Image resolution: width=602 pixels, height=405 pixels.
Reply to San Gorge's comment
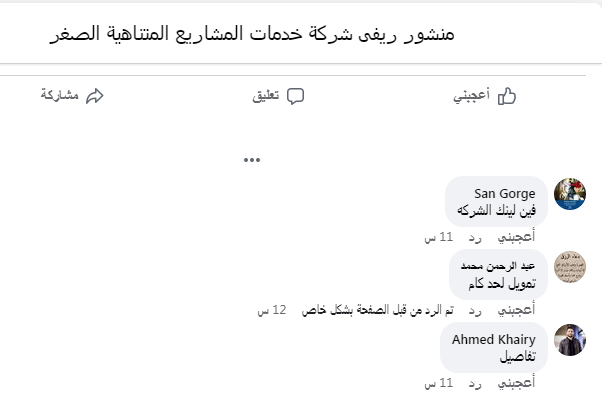(476, 237)
